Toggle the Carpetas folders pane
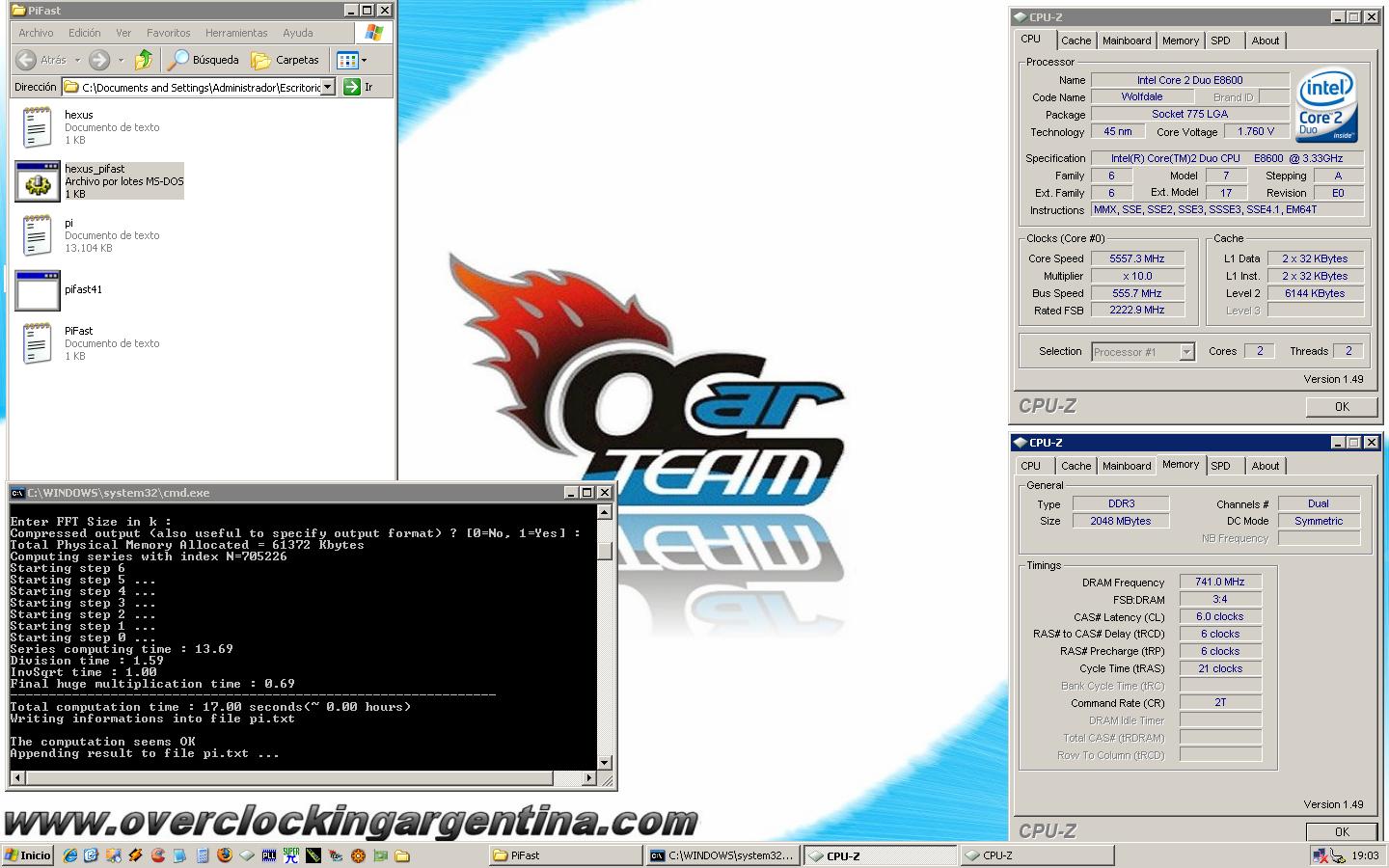Screen dimensions: 1389x868 (286, 60)
